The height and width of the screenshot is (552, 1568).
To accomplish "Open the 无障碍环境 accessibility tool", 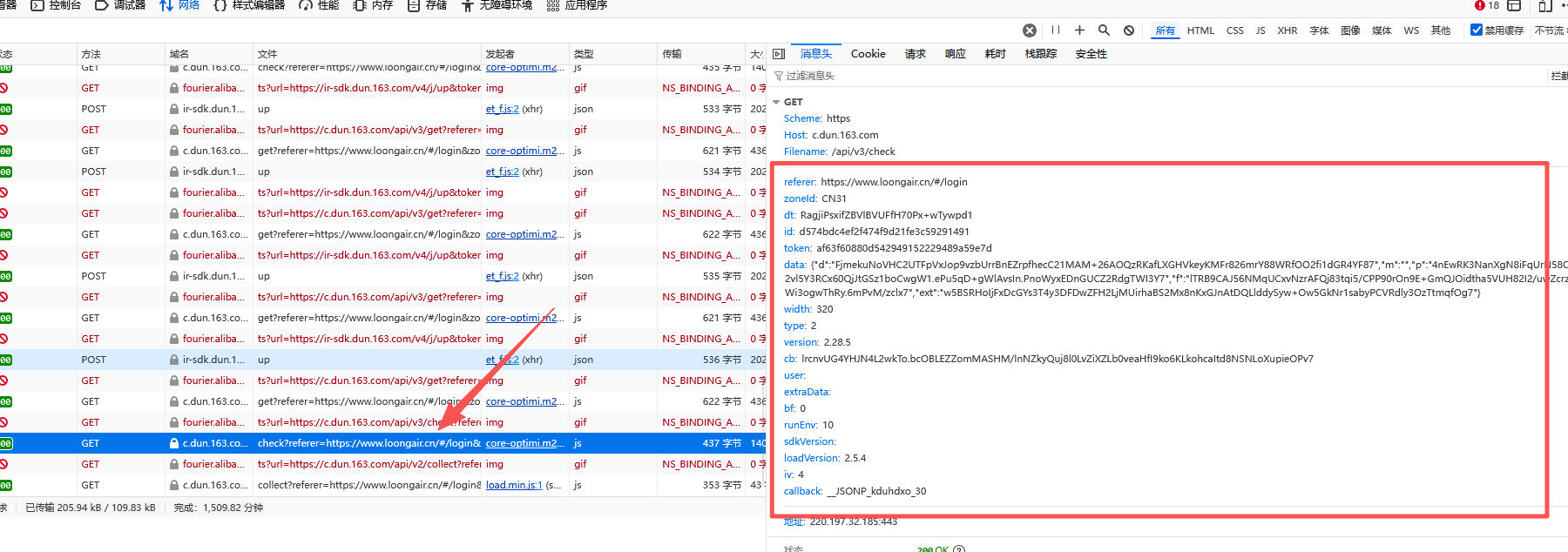I will (x=497, y=5).
